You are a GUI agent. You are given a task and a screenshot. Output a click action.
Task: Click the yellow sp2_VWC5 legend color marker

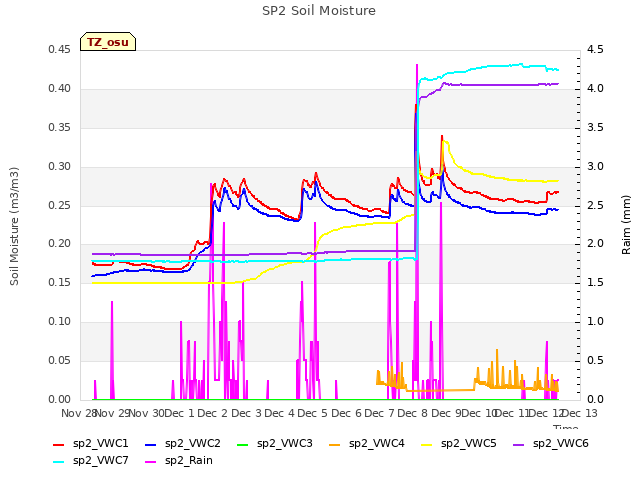click(427, 444)
